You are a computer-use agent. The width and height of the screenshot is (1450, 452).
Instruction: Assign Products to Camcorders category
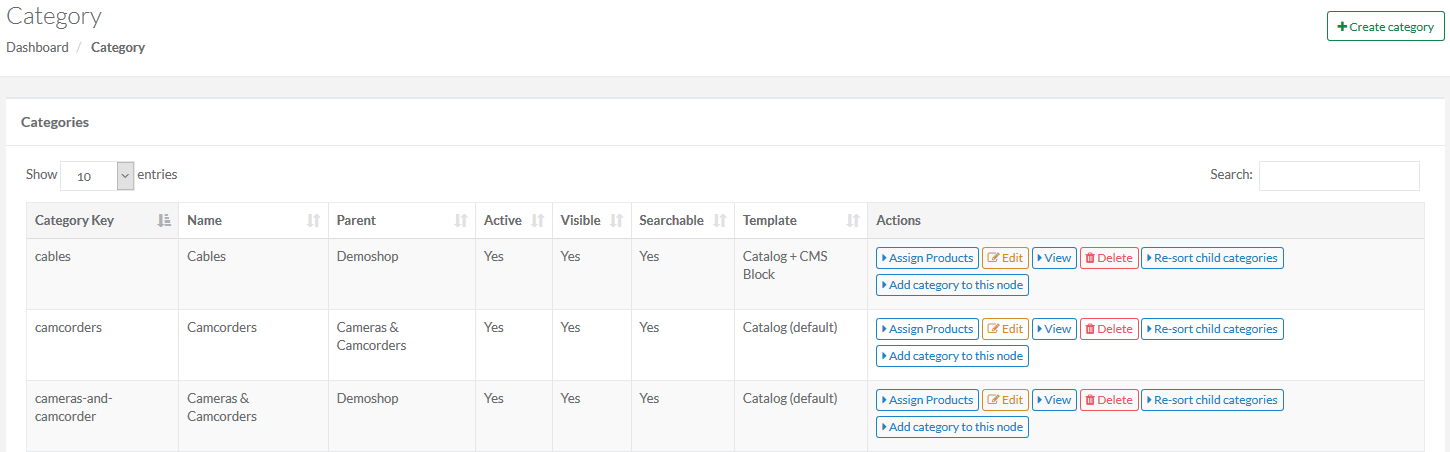pos(927,329)
